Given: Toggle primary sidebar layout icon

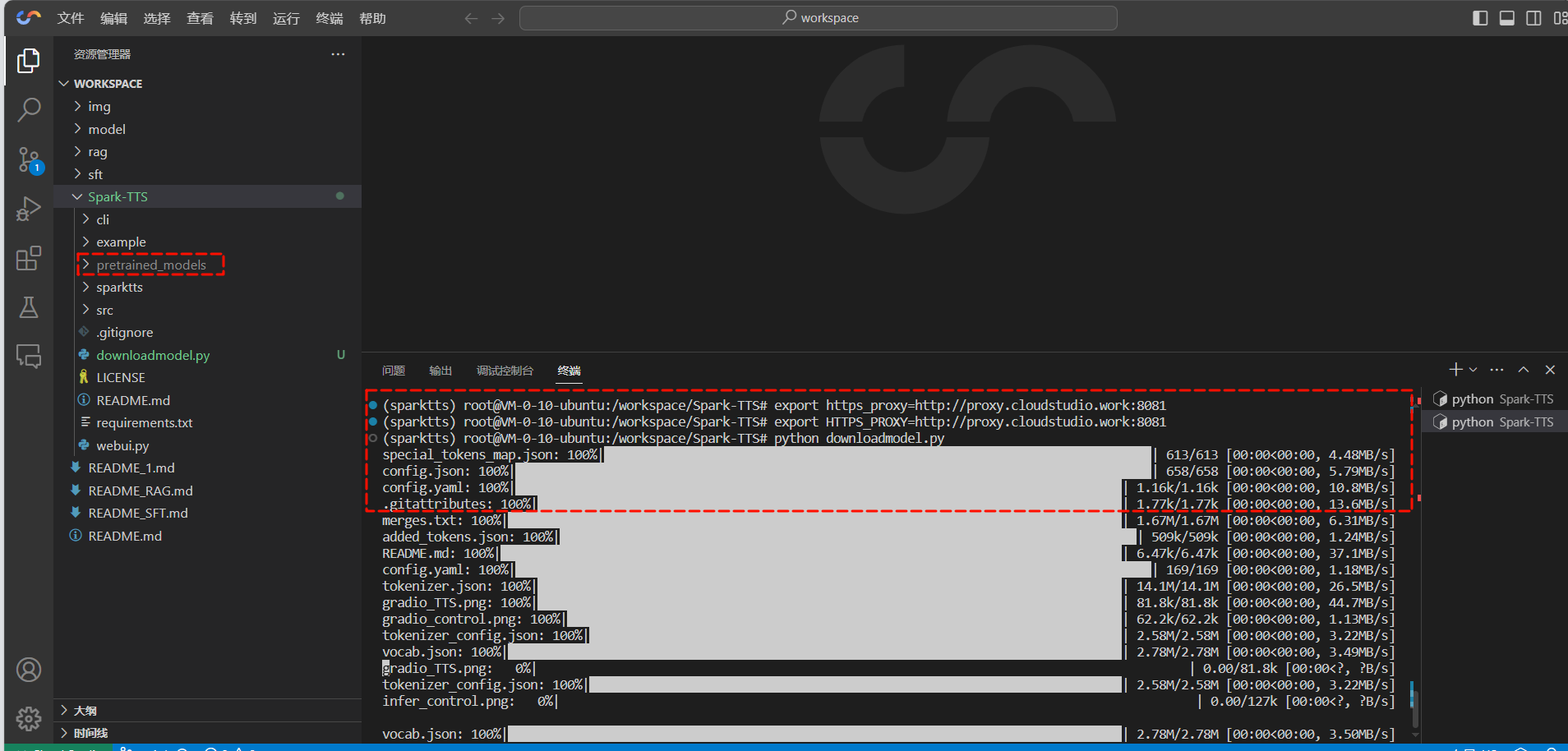Looking at the screenshot, I should click(x=1480, y=18).
